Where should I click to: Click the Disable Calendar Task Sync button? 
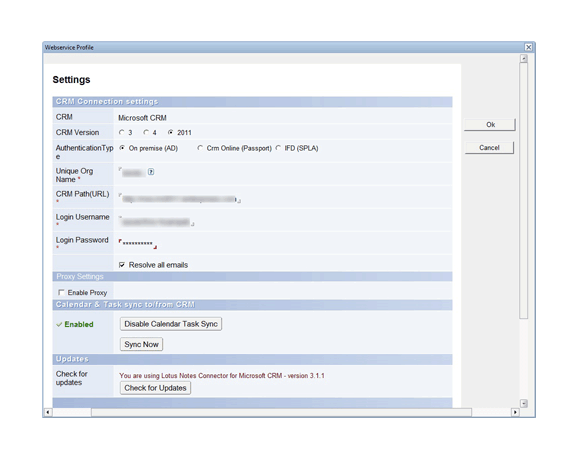[171, 324]
